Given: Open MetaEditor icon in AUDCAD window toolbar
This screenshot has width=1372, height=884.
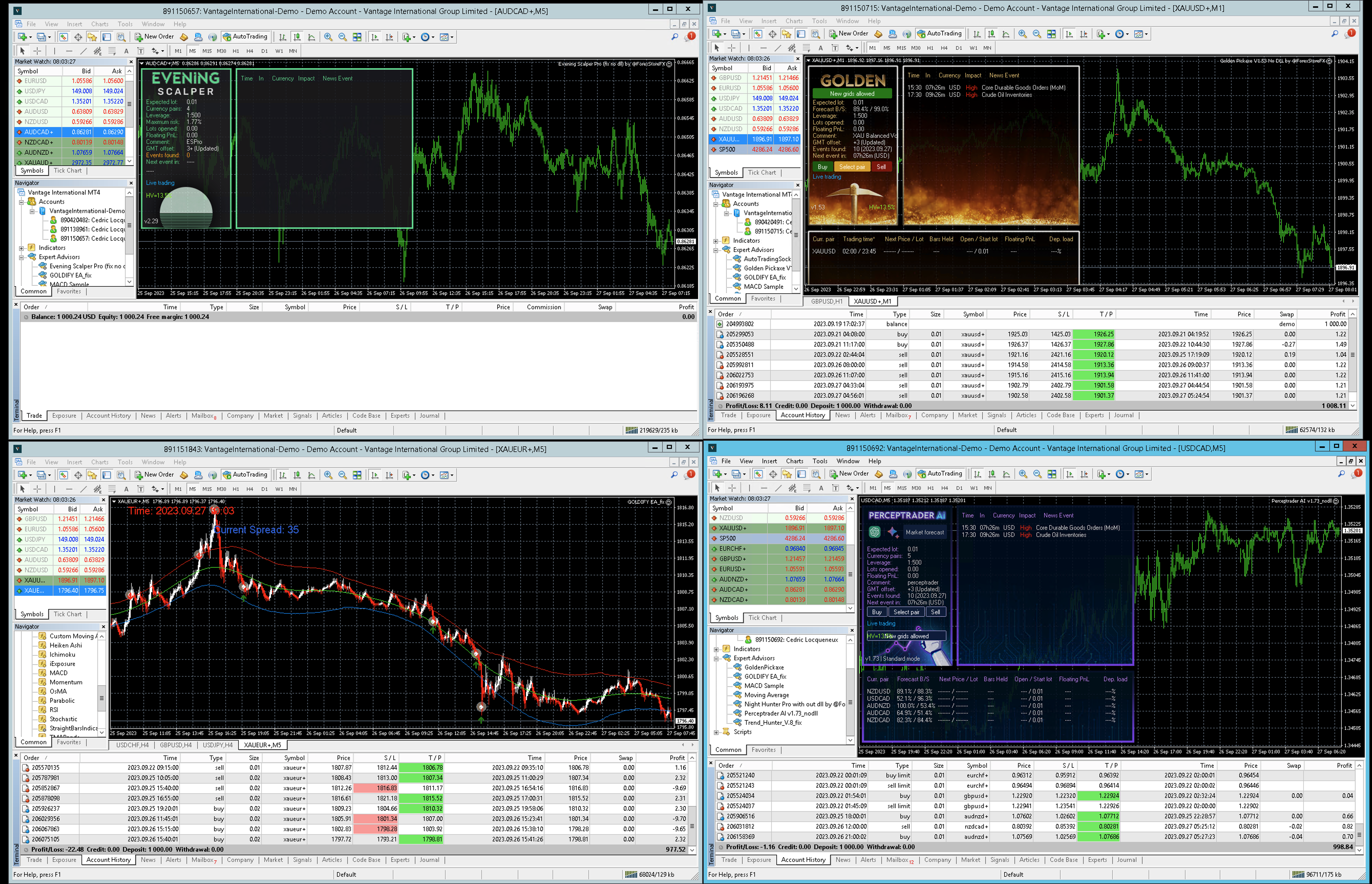Looking at the screenshot, I should pos(184,37).
